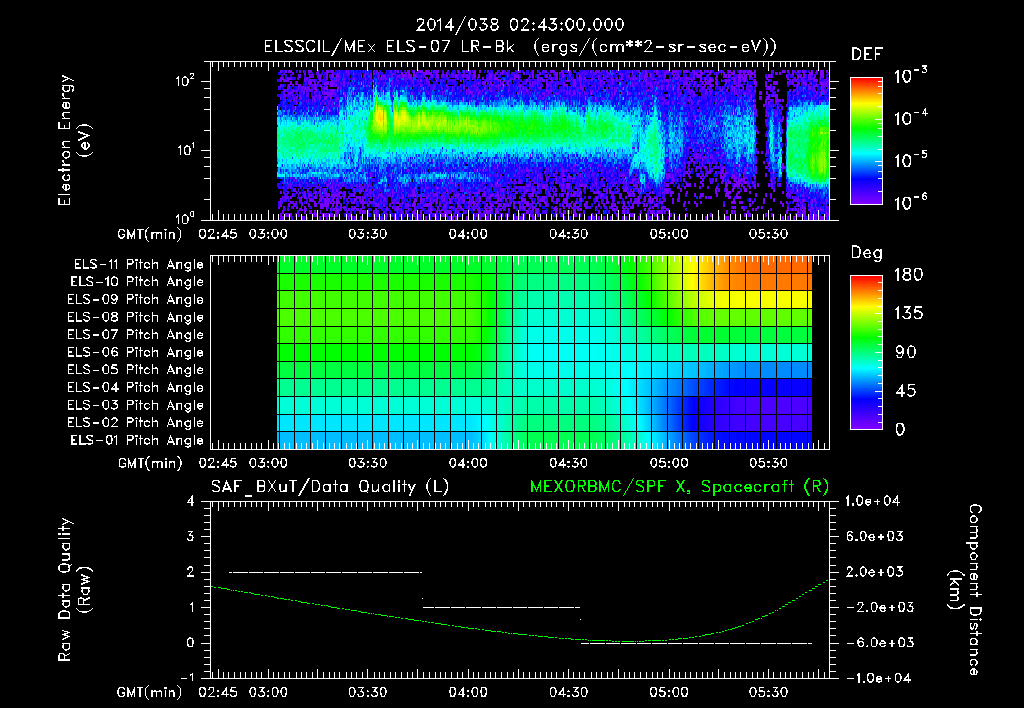Select the ELS-04 Pitch Angle row label
Screen dimensions: 1024x708
pos(136,388)
